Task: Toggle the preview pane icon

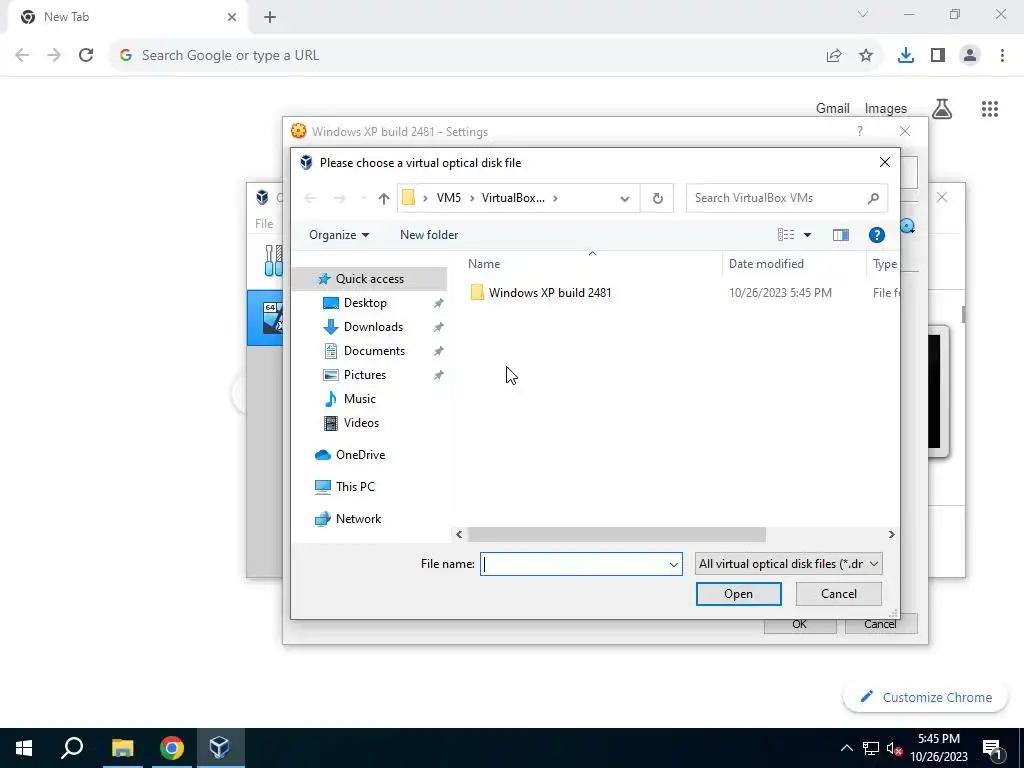Action: [x=840, y=235]
